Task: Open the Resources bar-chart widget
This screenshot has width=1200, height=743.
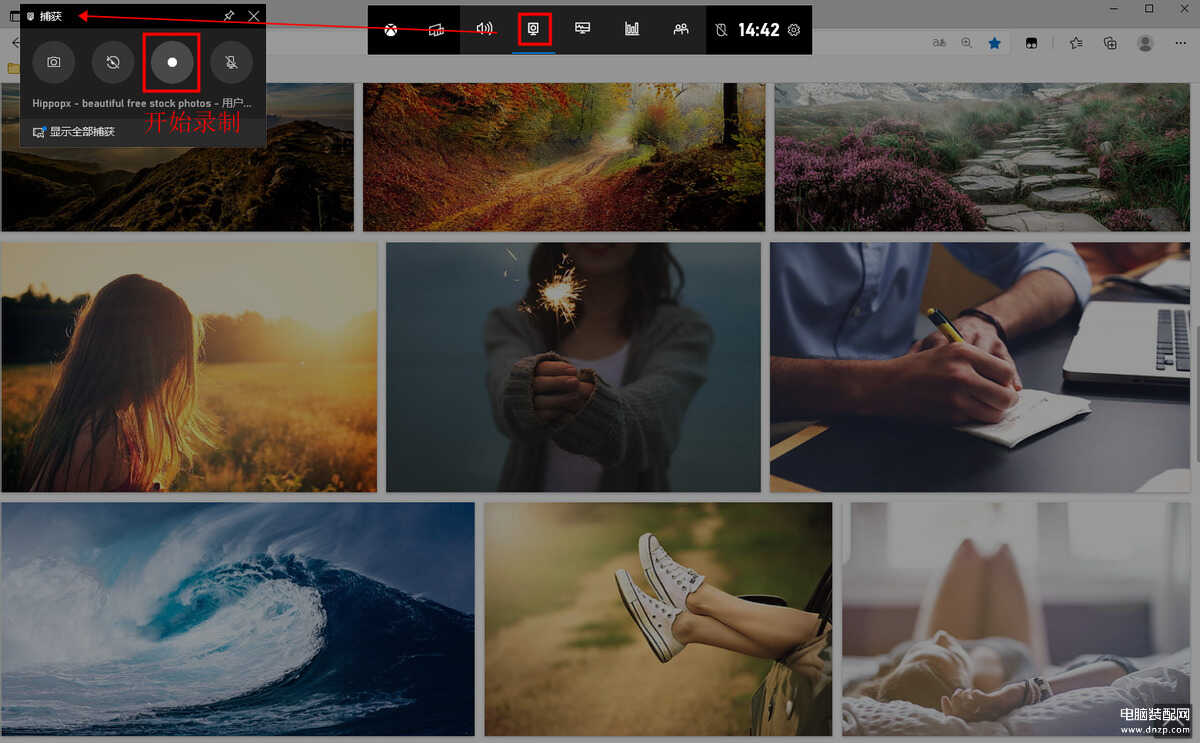Action: coord(632,30)
